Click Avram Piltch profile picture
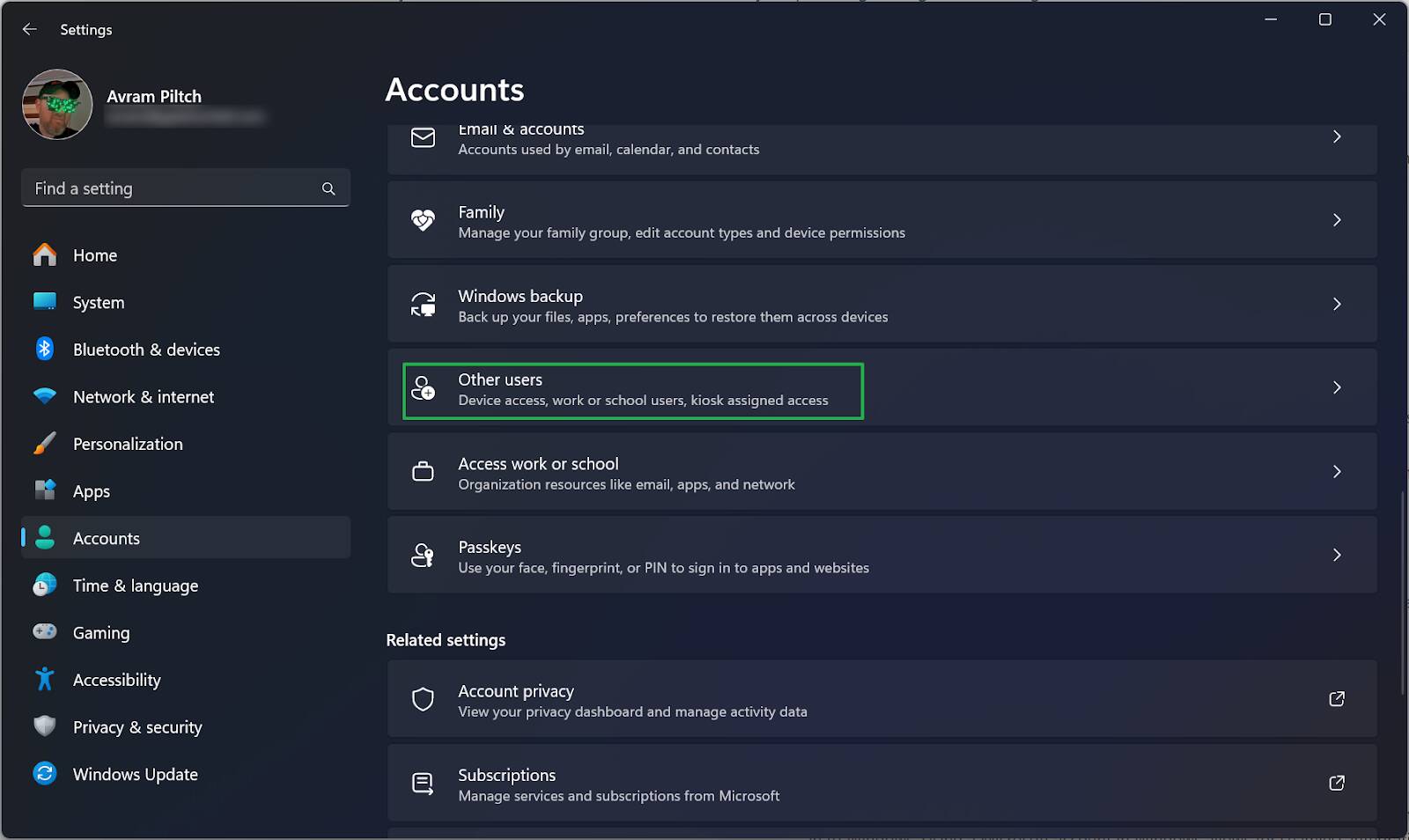Image resolution: width=1409 pixels, height=840 pixels. (57, 105)
